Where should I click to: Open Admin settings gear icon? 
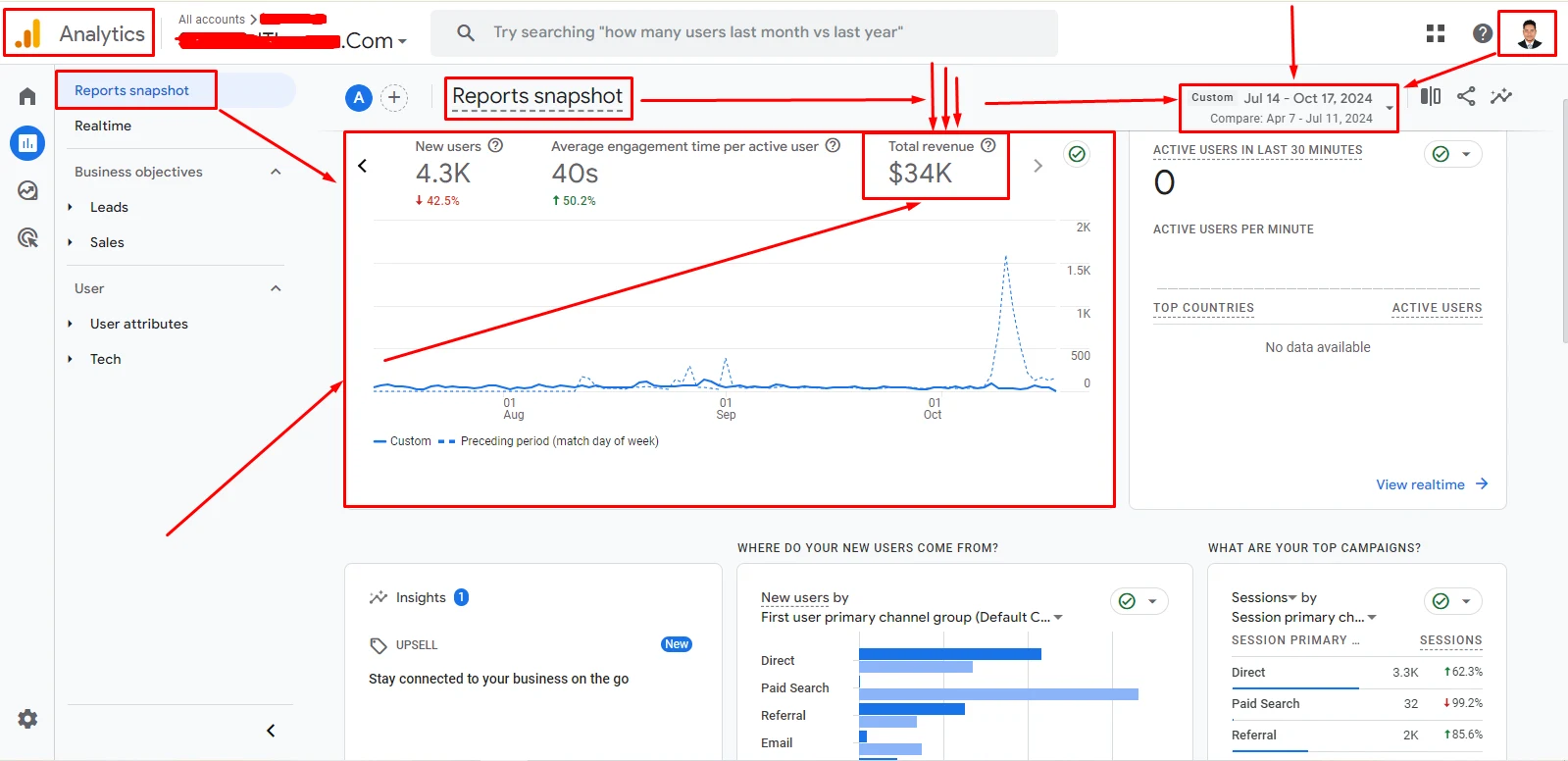point(27,719)
